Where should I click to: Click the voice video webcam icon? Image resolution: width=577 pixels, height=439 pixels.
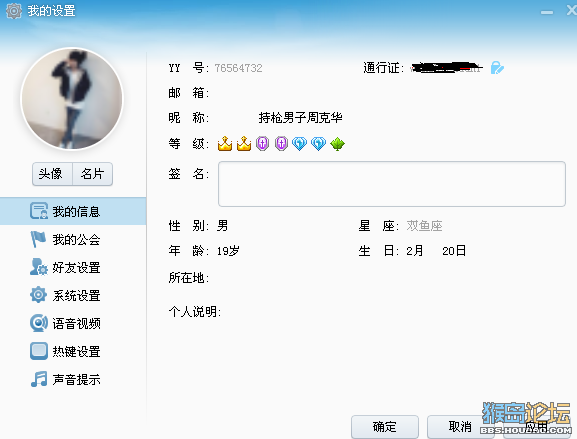(39, 323)
